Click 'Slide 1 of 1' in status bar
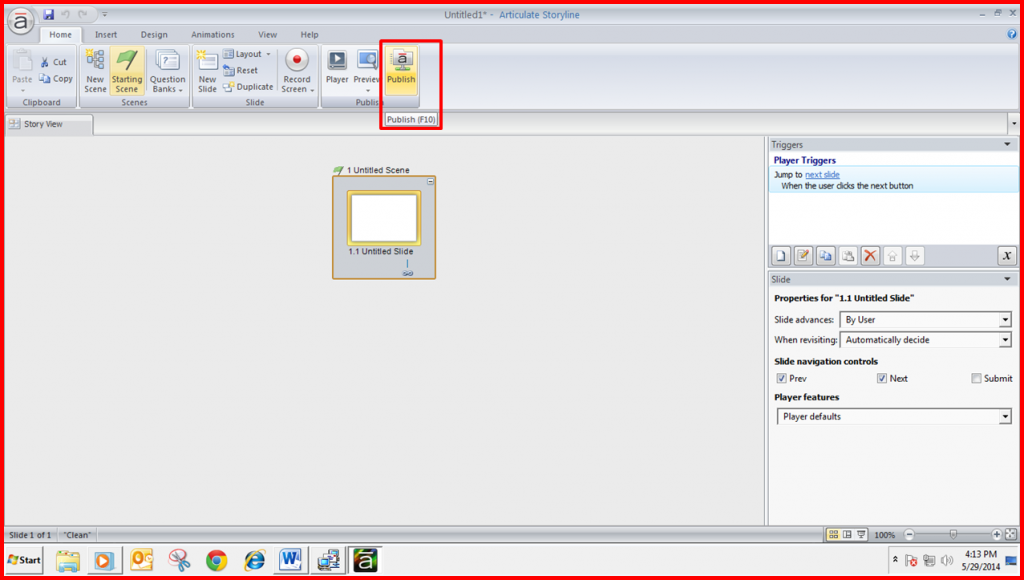Screen dimensions: 1024x580 pyautogui.click(x=30, y=535)
